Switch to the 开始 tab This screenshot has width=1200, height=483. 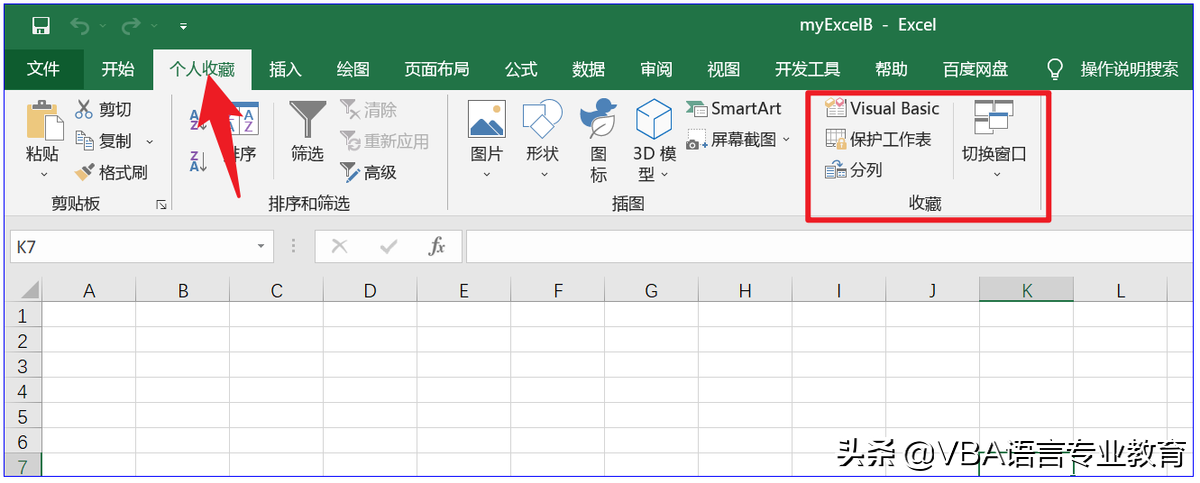click(x=117, y=69)
